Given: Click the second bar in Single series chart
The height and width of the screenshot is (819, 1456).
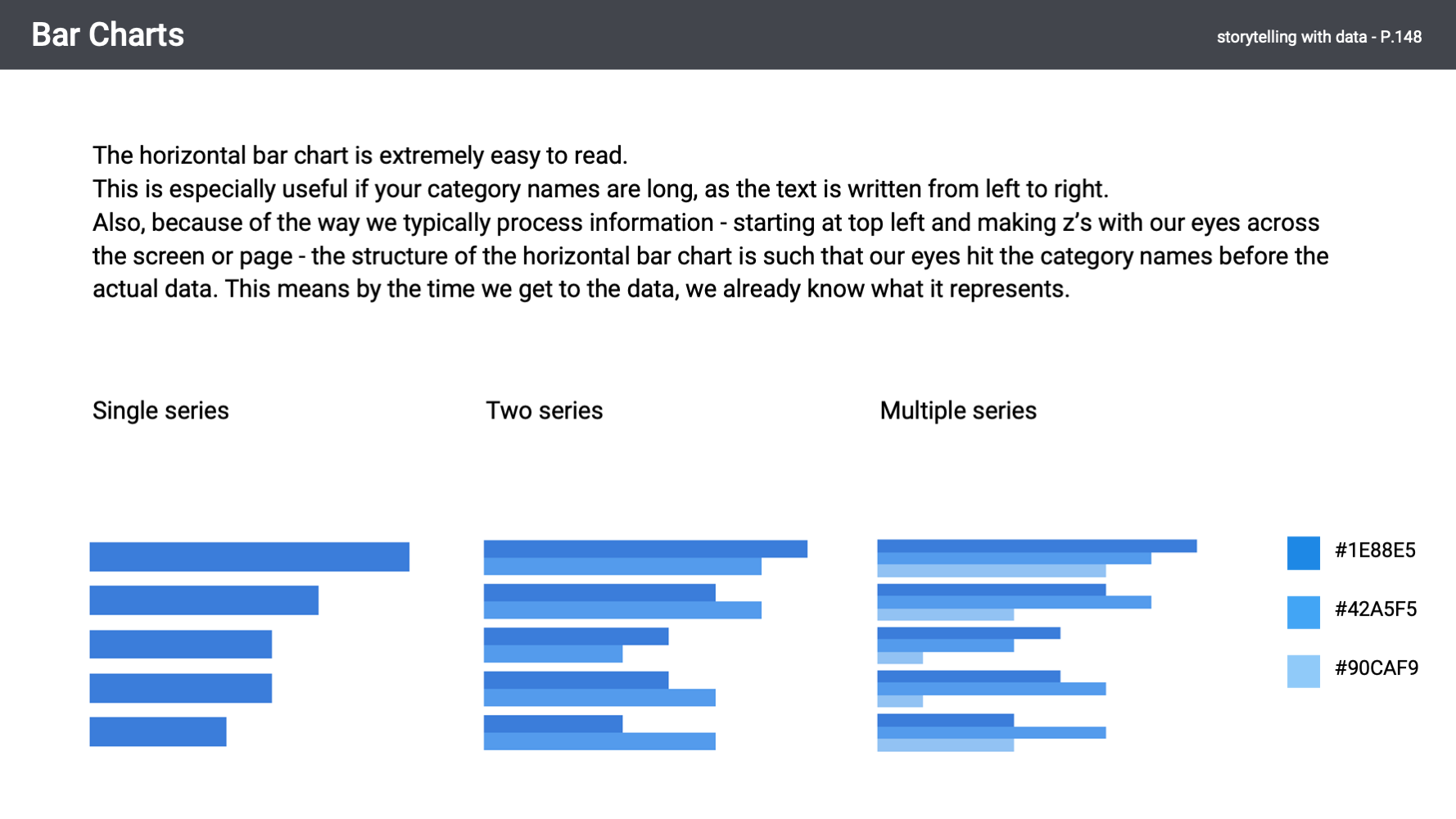Looking at the screenshot, I should (x=204, y=600).
